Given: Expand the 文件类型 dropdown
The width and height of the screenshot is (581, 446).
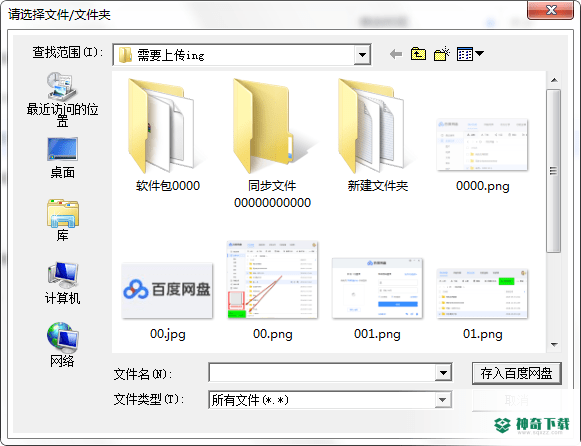Looking at the screenshot, I should (443, 400).
